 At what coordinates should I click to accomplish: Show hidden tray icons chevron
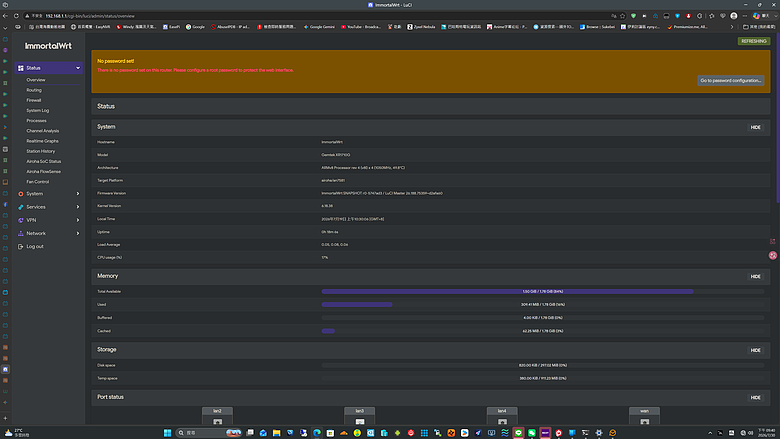pyautogui.click(x=710, y=433)
